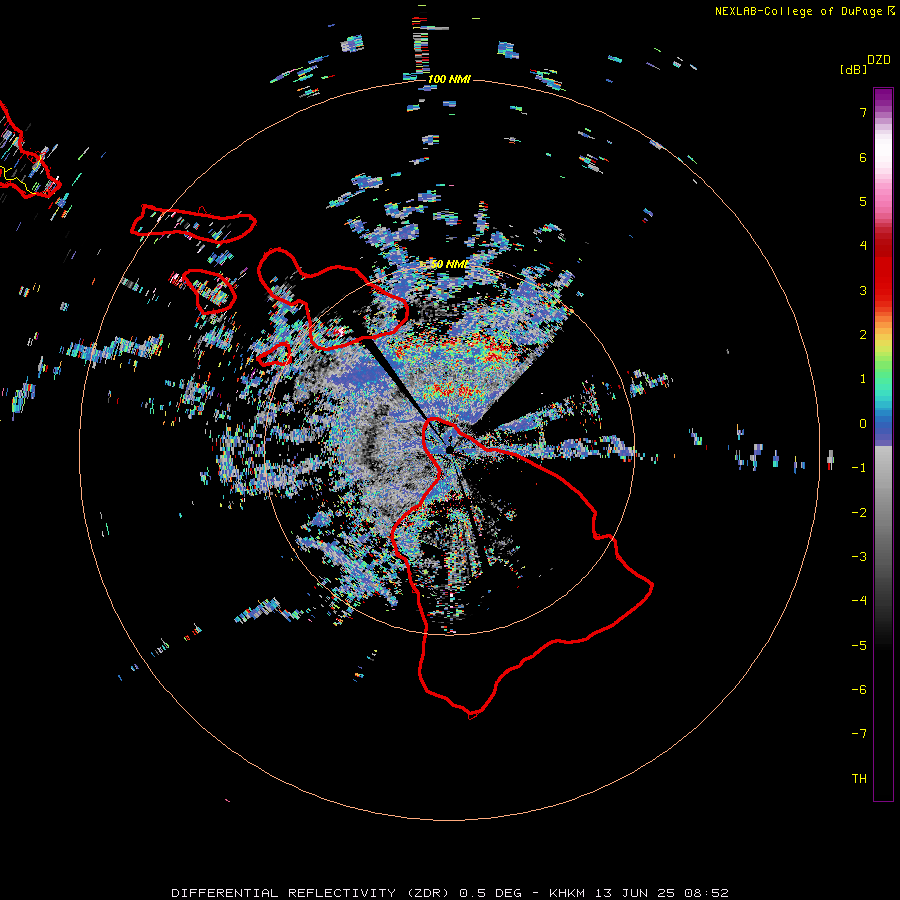Click the 50 NMI range ring label
Screen dimensions: 900x900
point(449,264)
